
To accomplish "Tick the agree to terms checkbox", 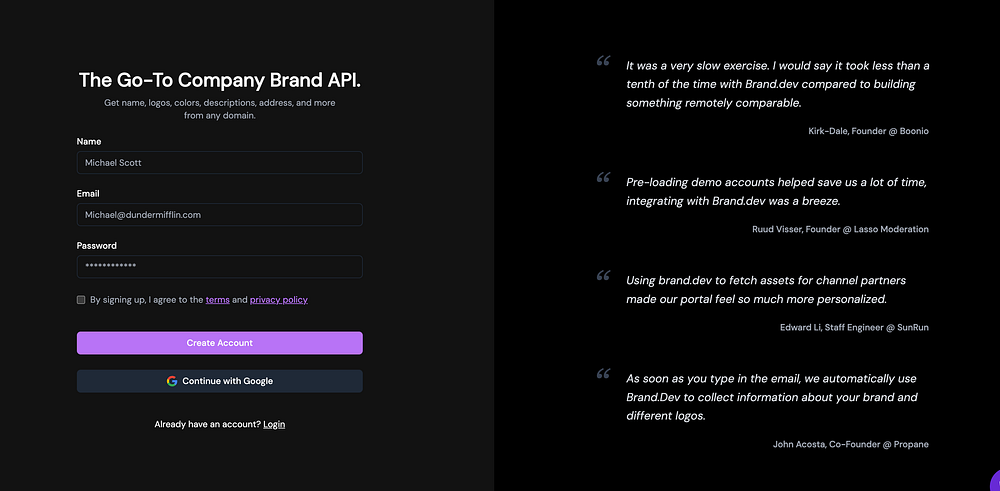I will pyautogui.click(x=81, y=300).
